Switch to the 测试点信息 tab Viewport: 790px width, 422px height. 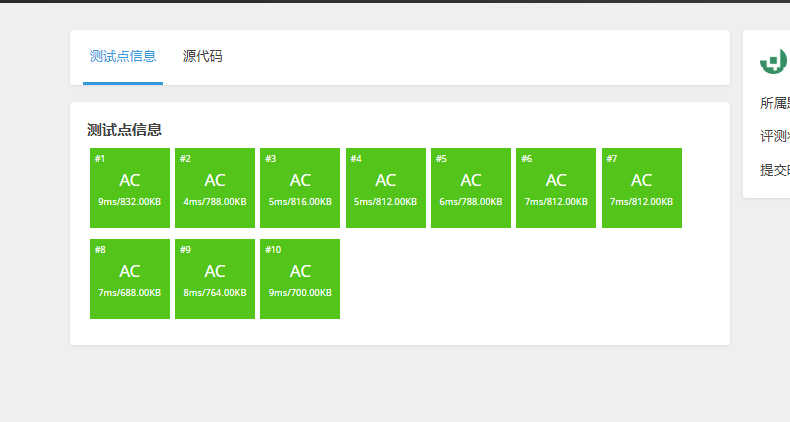(123, 56)
